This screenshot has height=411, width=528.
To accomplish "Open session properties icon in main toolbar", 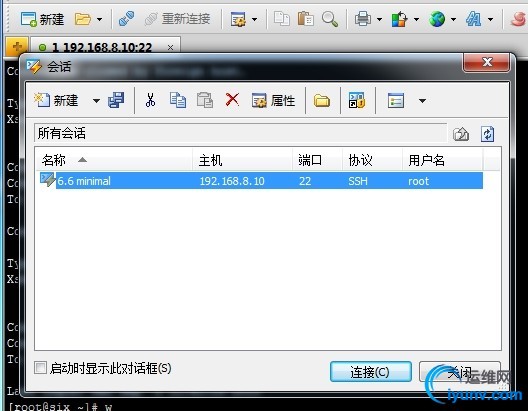I will 238,19.
